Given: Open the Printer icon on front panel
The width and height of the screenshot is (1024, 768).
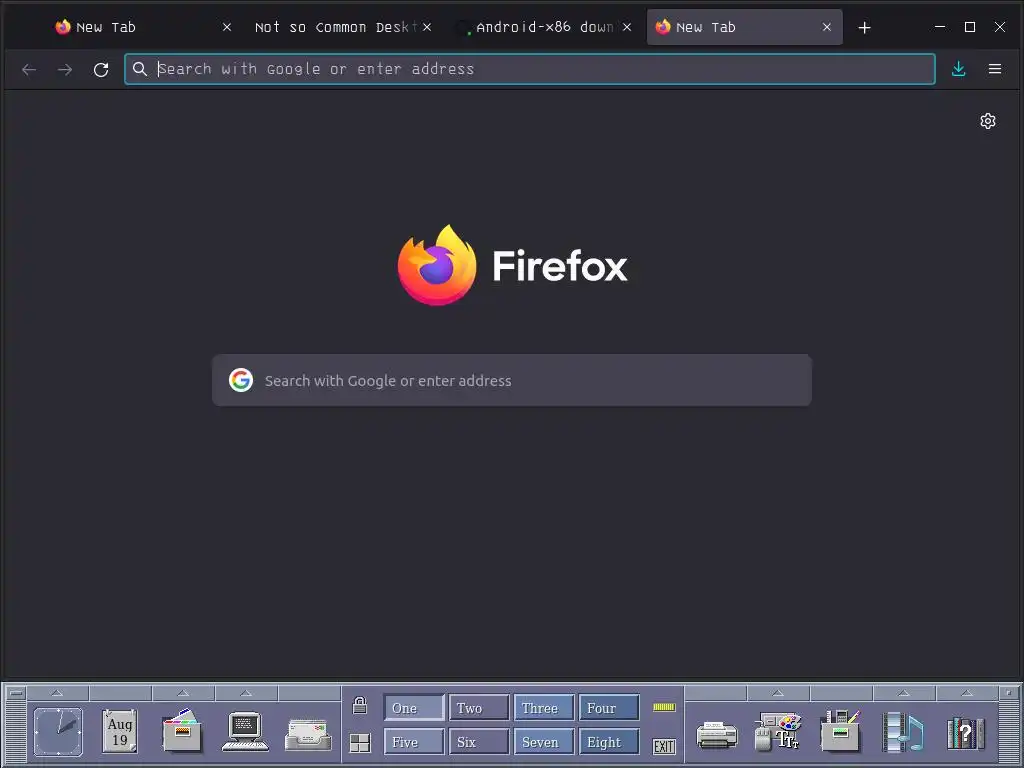Looking at the screenshot, I should [x=716, y=735].
